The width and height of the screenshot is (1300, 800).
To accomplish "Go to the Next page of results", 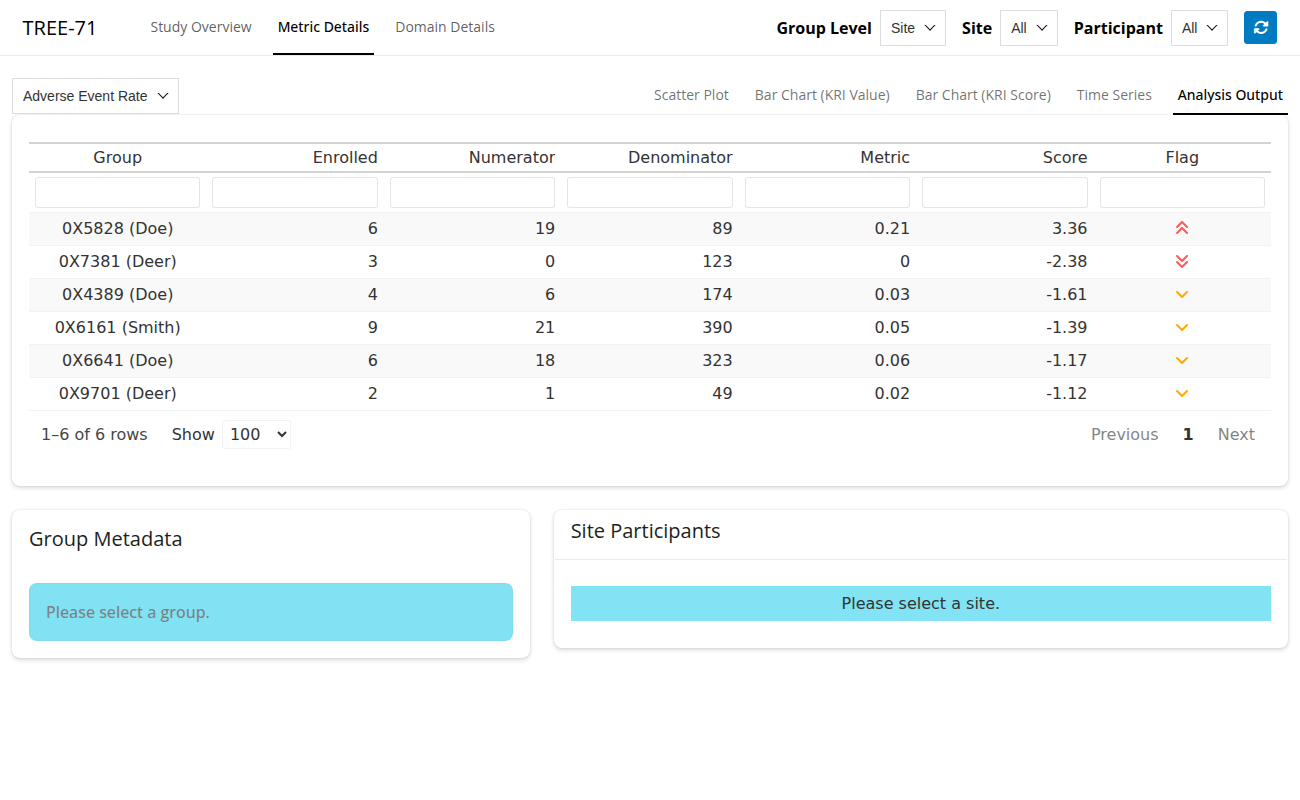I will coord(1235,434).
